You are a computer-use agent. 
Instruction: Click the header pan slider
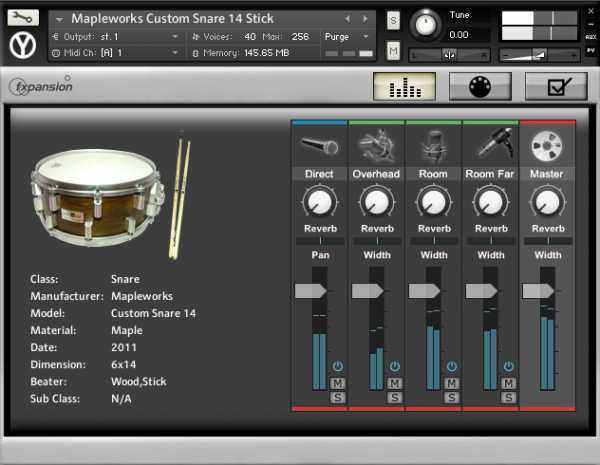(x=449, y=55)
